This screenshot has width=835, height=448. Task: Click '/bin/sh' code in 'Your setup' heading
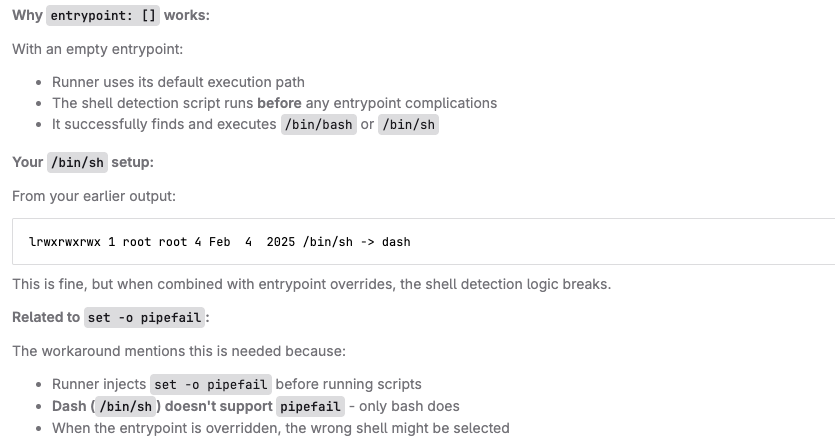pyautogui.click(x=77, y=162)
